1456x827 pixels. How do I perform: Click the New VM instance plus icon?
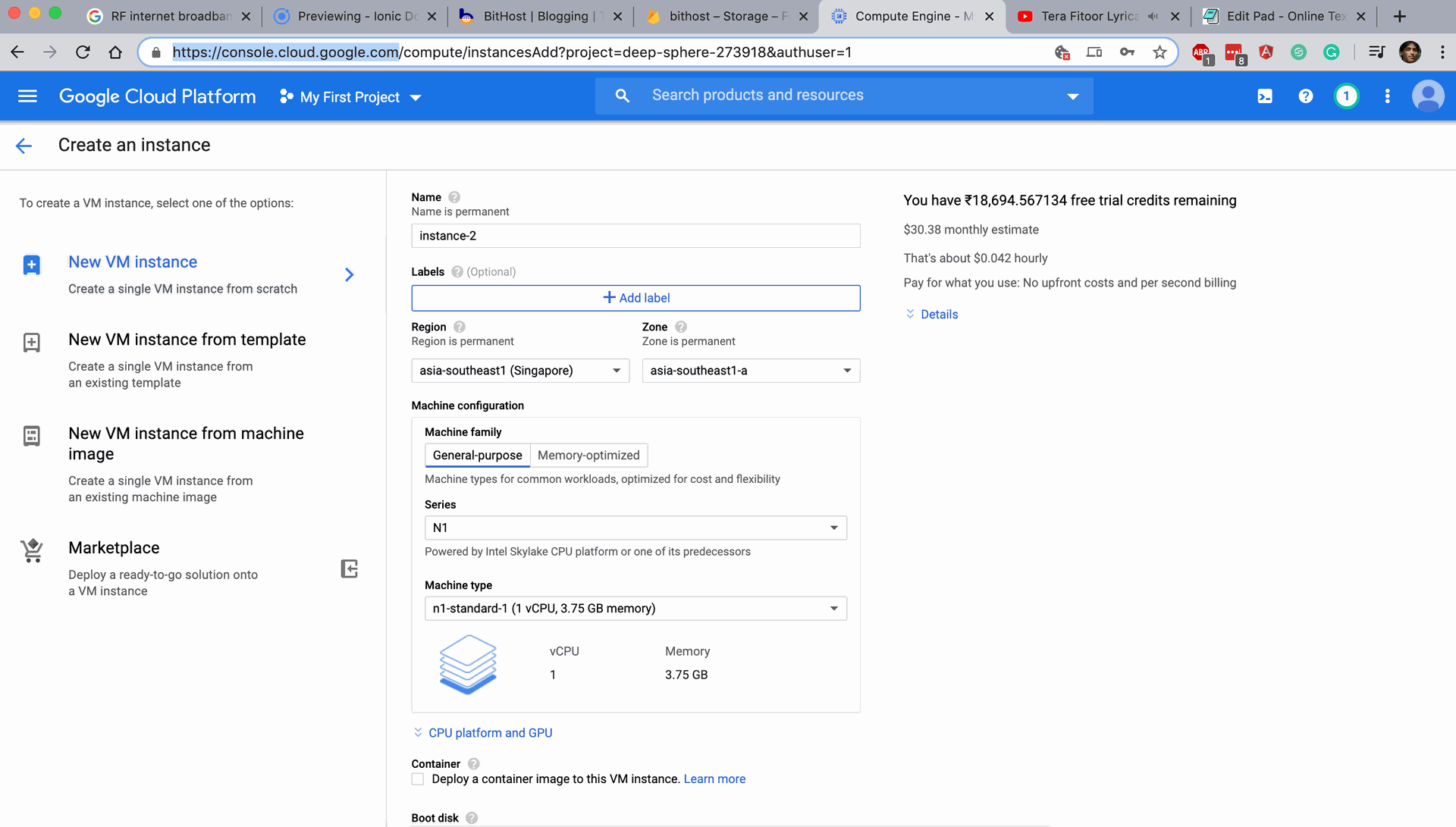[x=31, y=265]
